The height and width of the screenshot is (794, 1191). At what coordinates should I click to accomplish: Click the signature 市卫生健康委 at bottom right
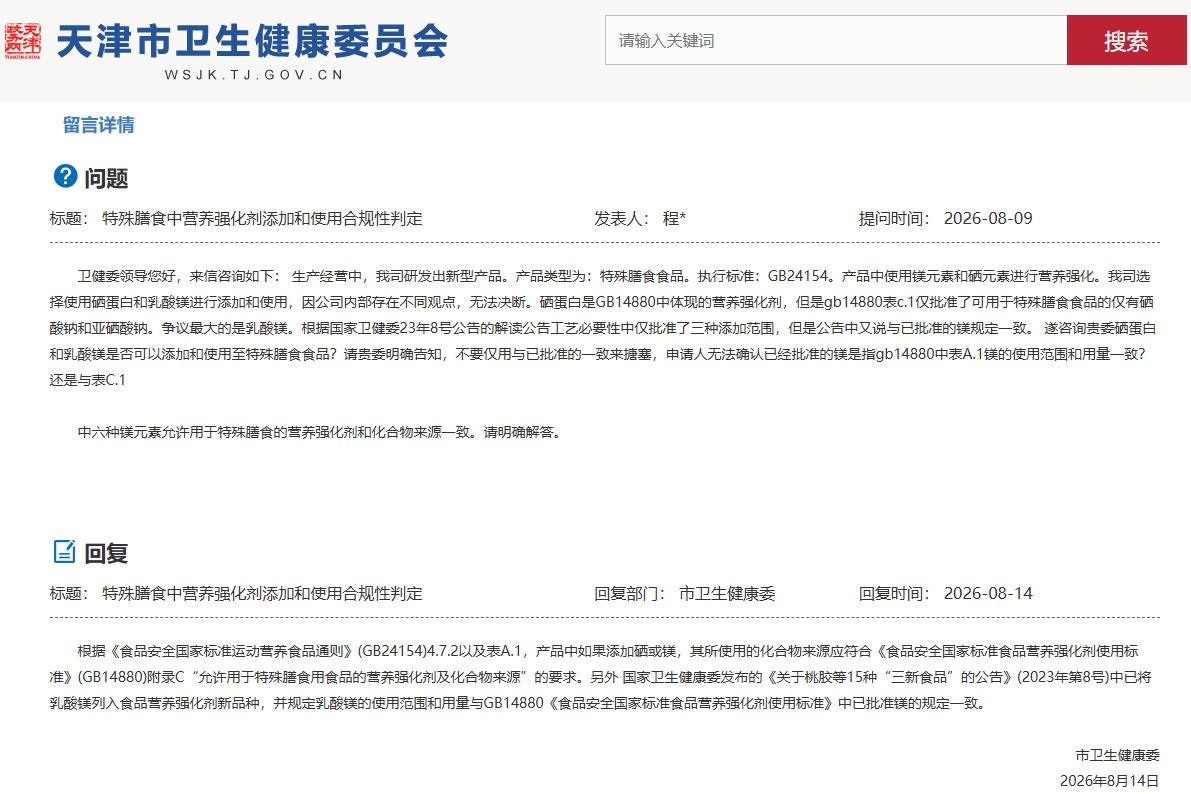point(1117,755)
